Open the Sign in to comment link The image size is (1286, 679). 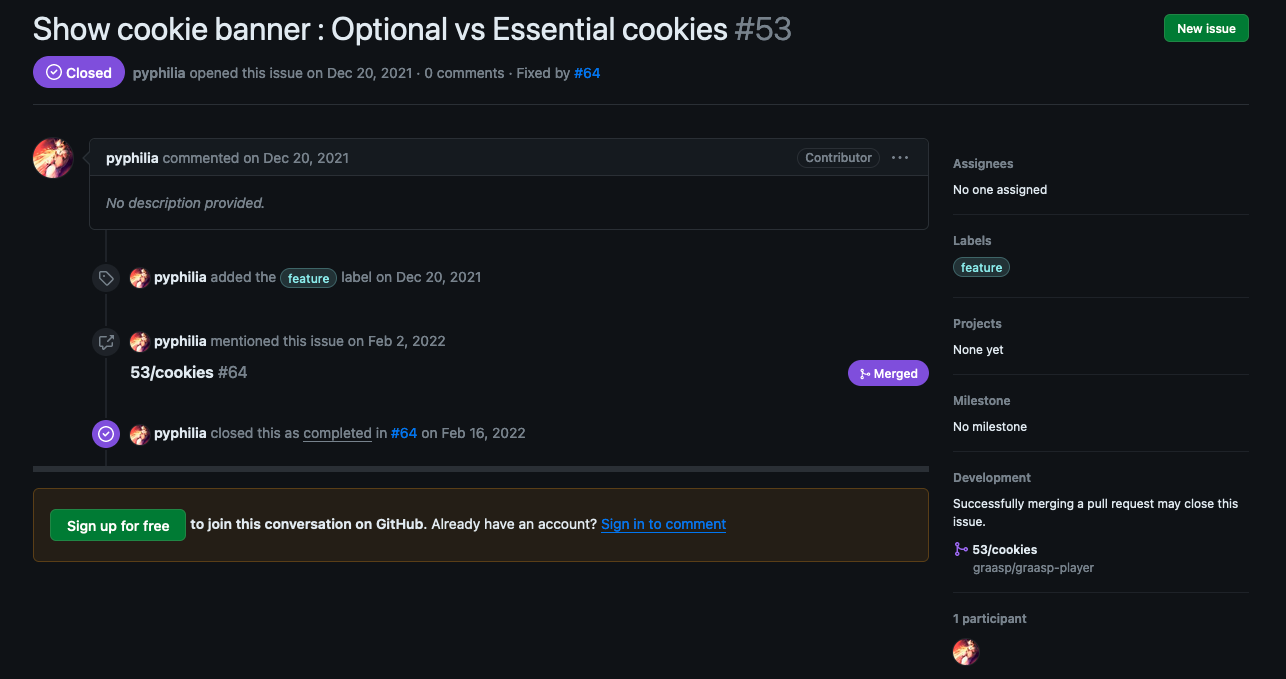pyautogui.click(x=663, y=524)
